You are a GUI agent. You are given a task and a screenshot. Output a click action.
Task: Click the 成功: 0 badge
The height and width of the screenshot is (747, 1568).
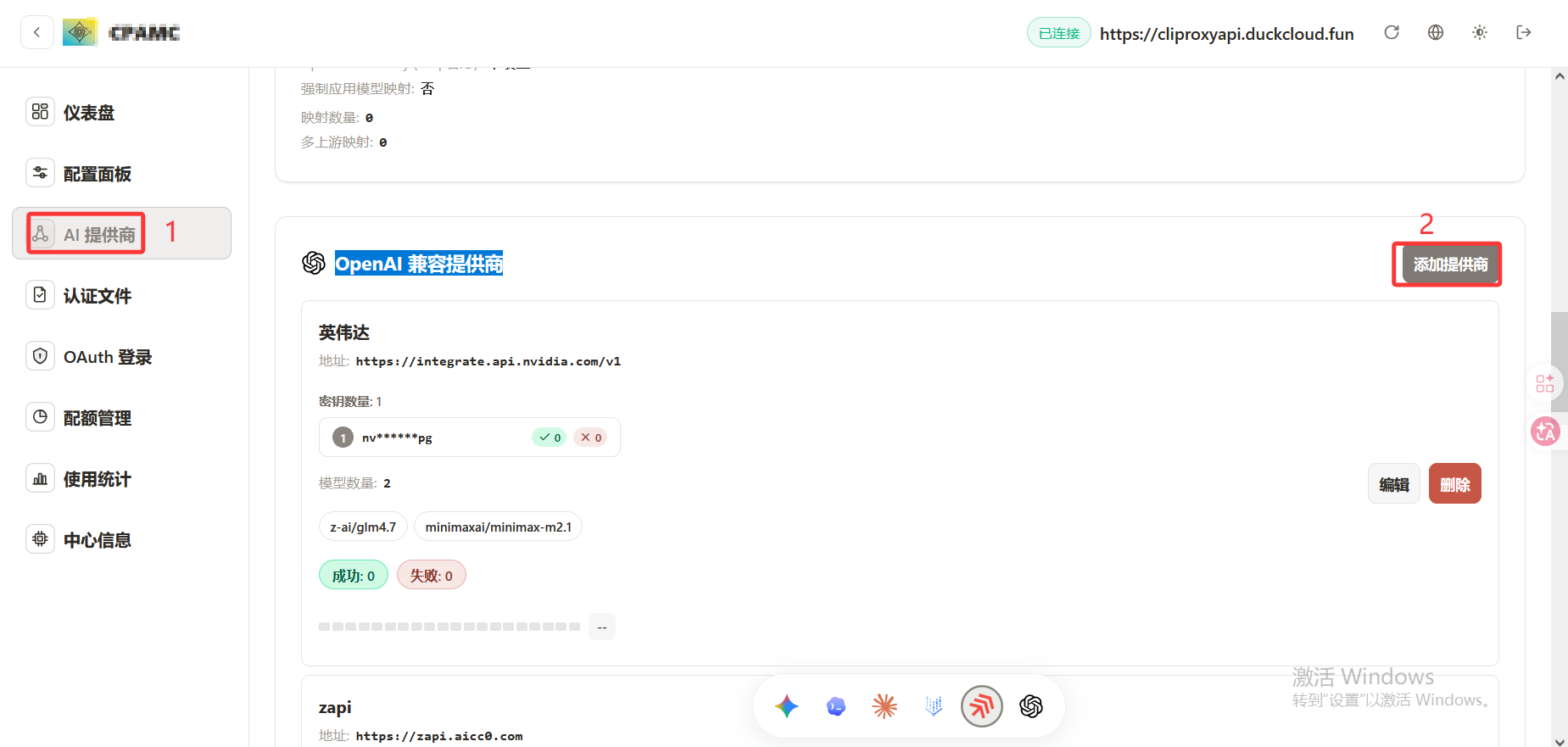click(354, 576)
